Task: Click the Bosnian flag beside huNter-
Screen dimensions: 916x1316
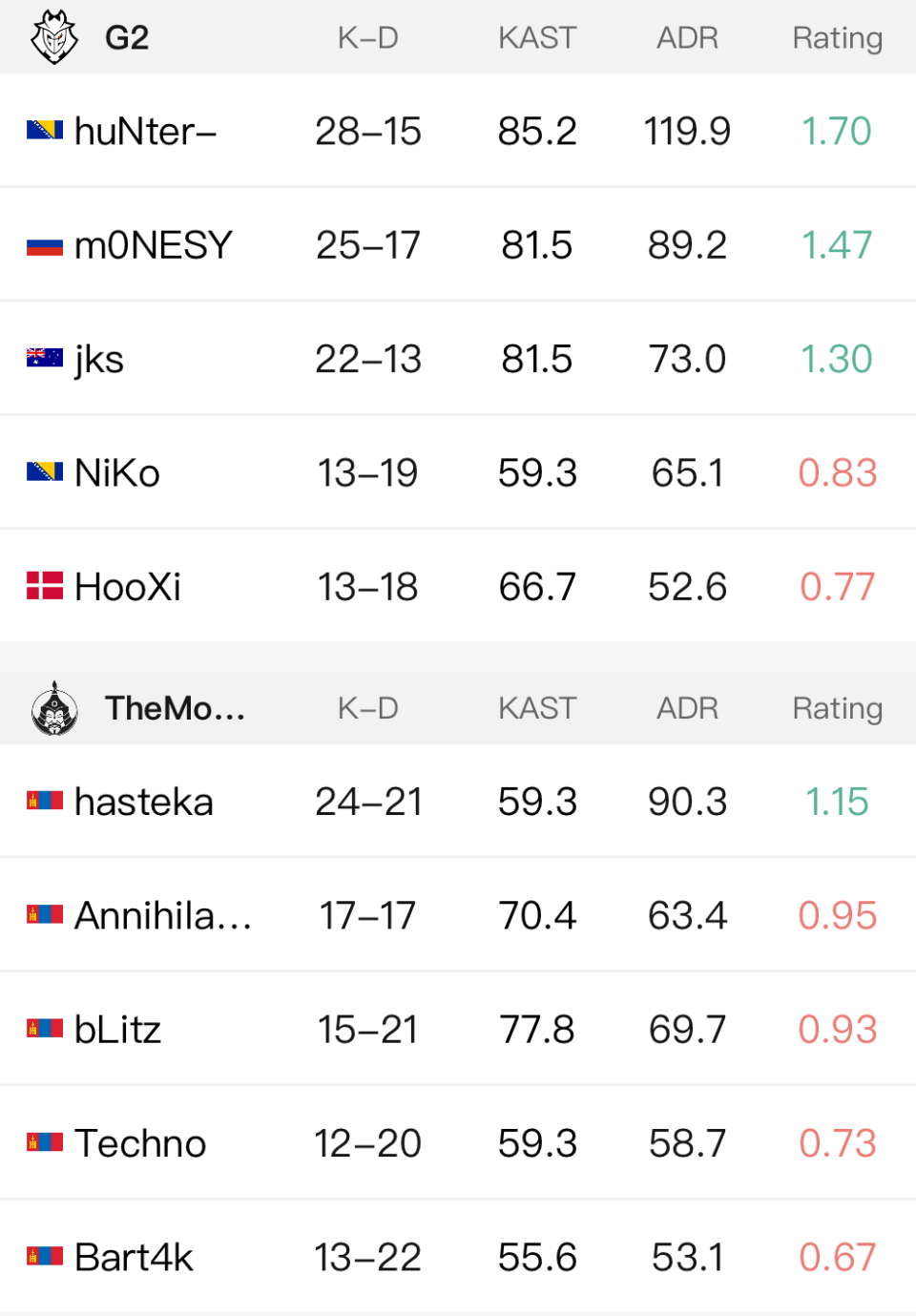Action: tap(45, 131)
